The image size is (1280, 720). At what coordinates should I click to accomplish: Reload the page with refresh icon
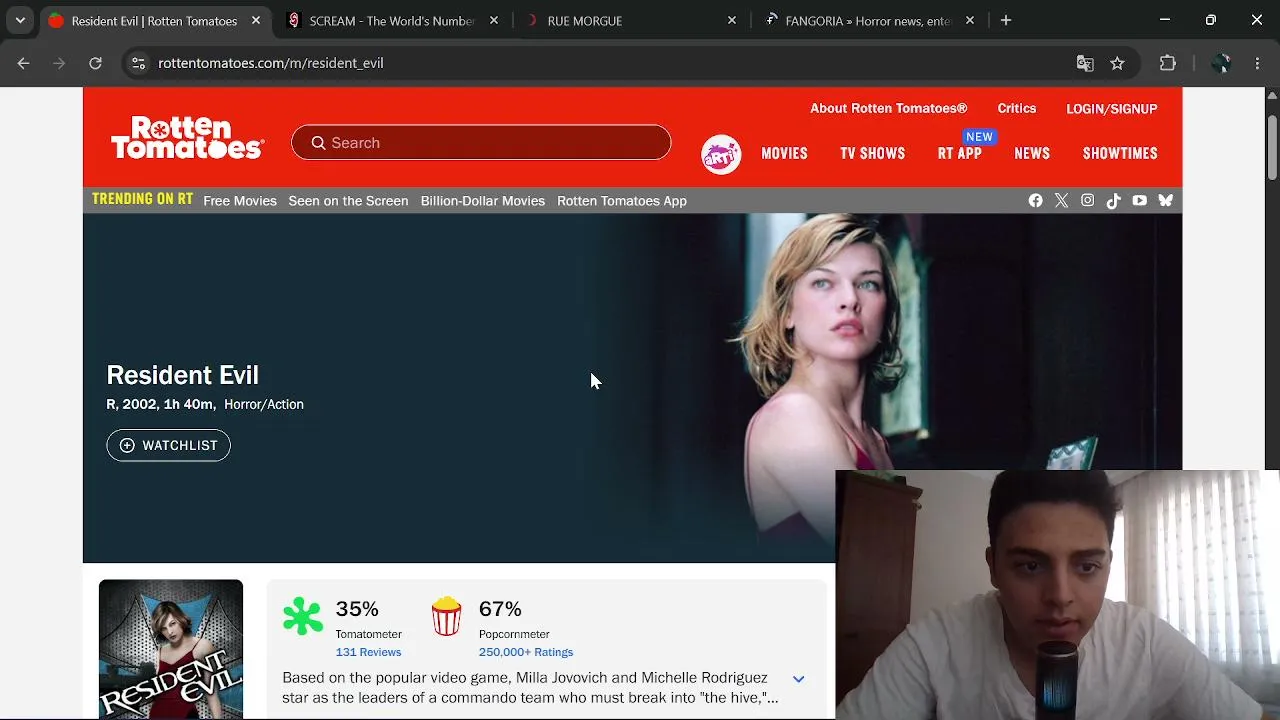pyautogui.click(x=95, y=63)
